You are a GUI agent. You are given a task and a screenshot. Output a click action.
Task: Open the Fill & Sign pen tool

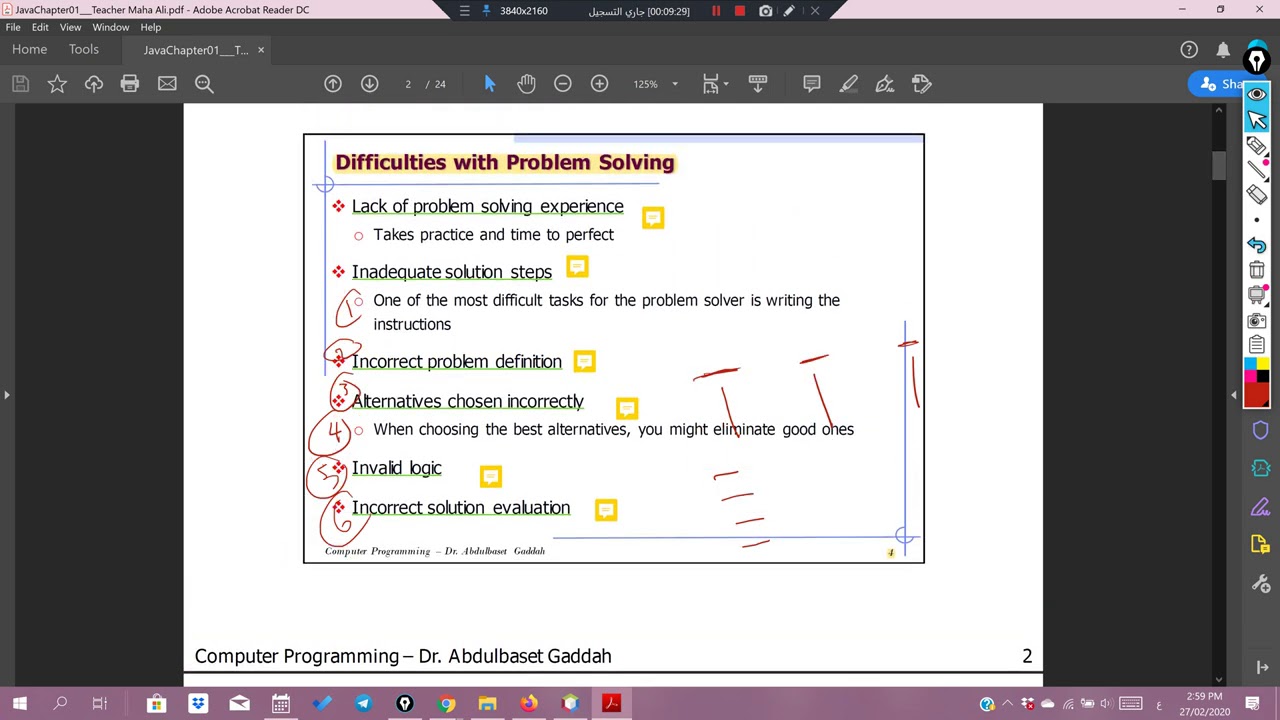tap(1260, 507)
